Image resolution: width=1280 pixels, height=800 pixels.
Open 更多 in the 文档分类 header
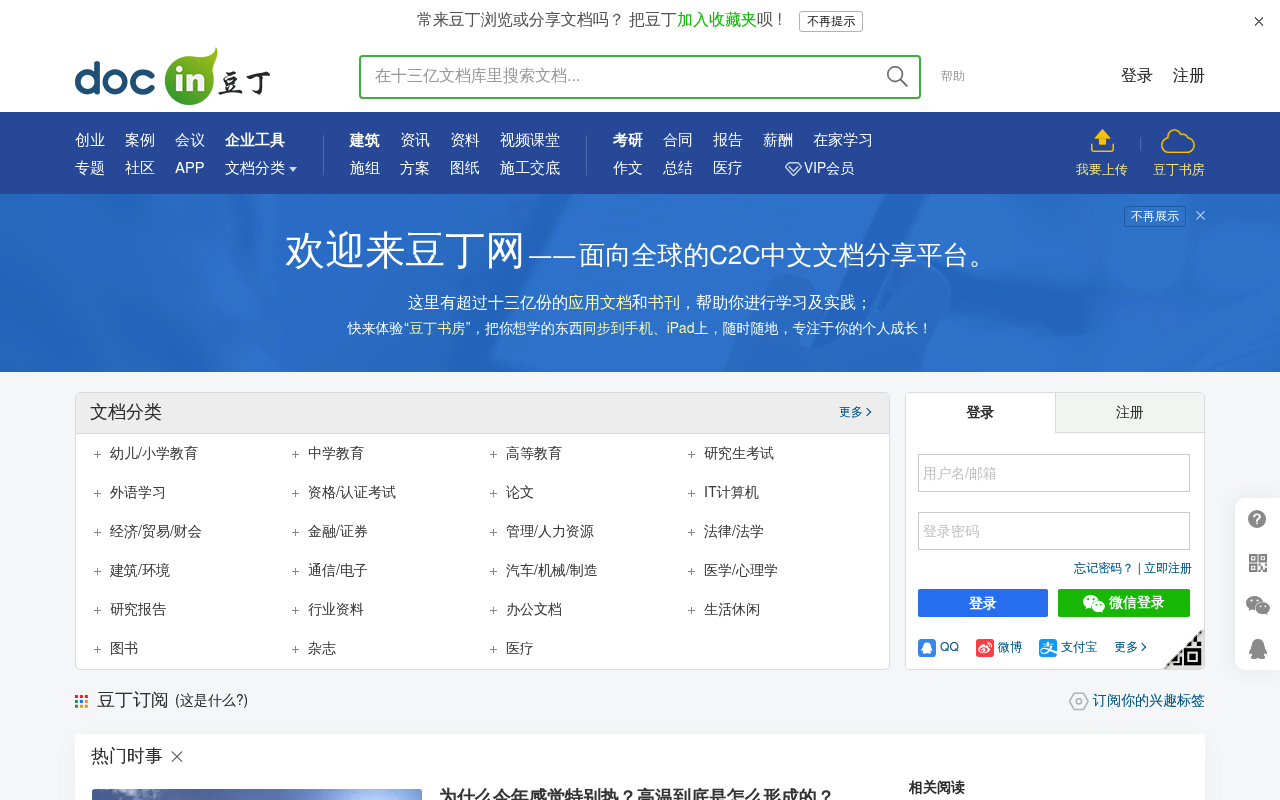pos(855,412)
